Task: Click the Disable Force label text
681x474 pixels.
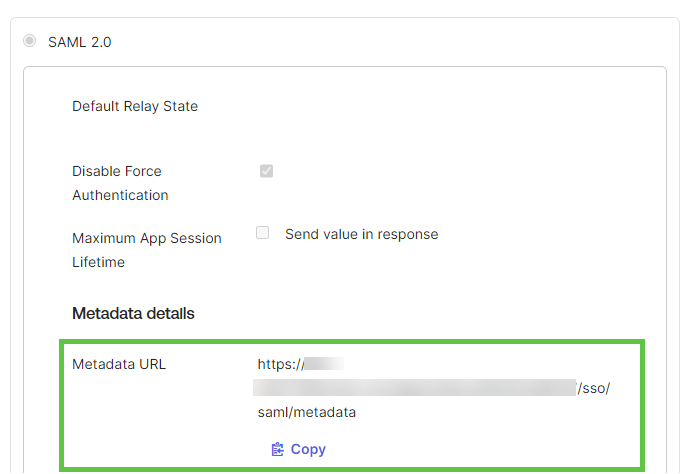Action: [x=116, y=171]
